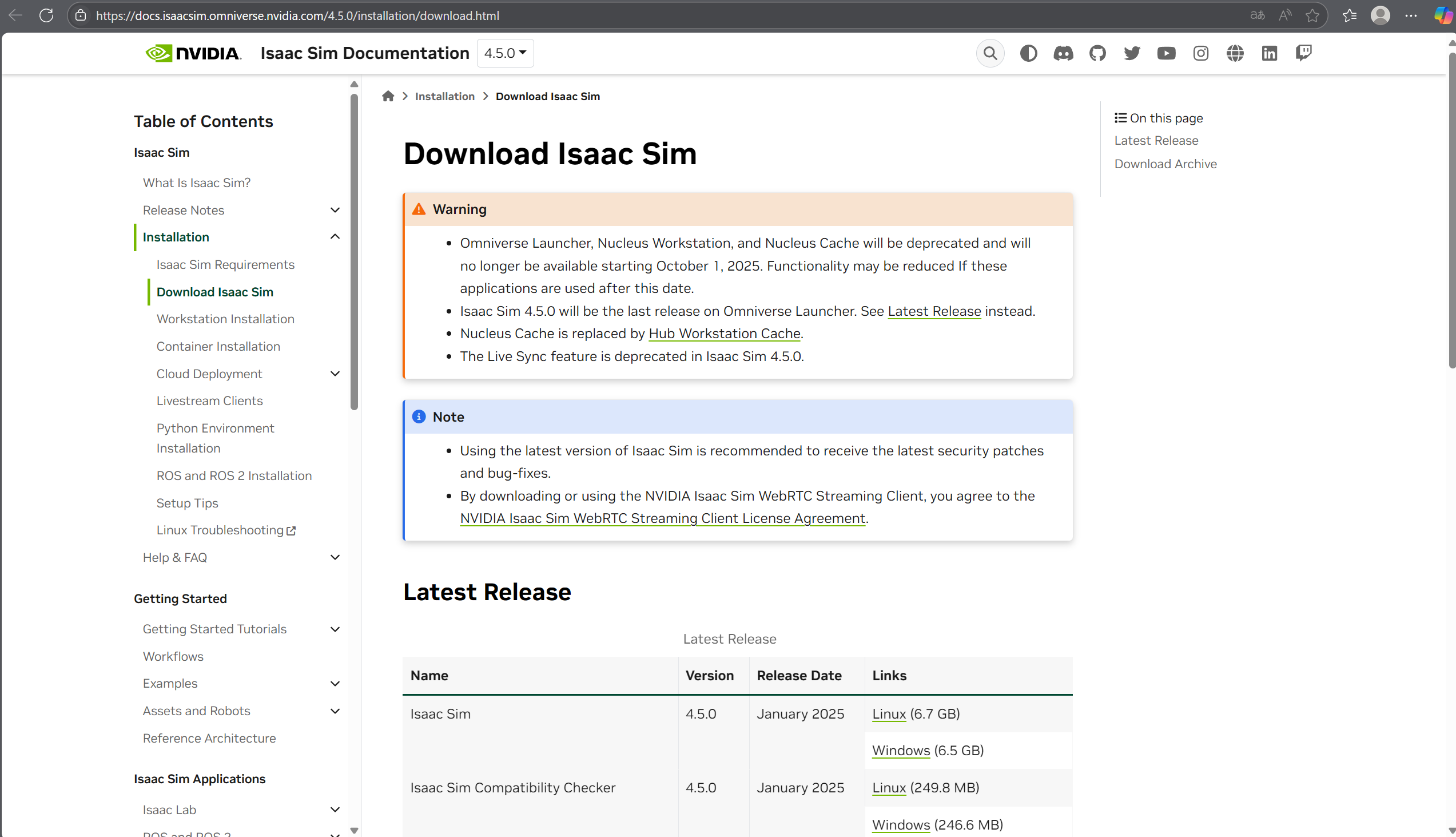Image resolution: width=1456 pixels, height=837 pixels.
Task: Open Linux Troubleshooting external link
Action: tap(226, 530)
